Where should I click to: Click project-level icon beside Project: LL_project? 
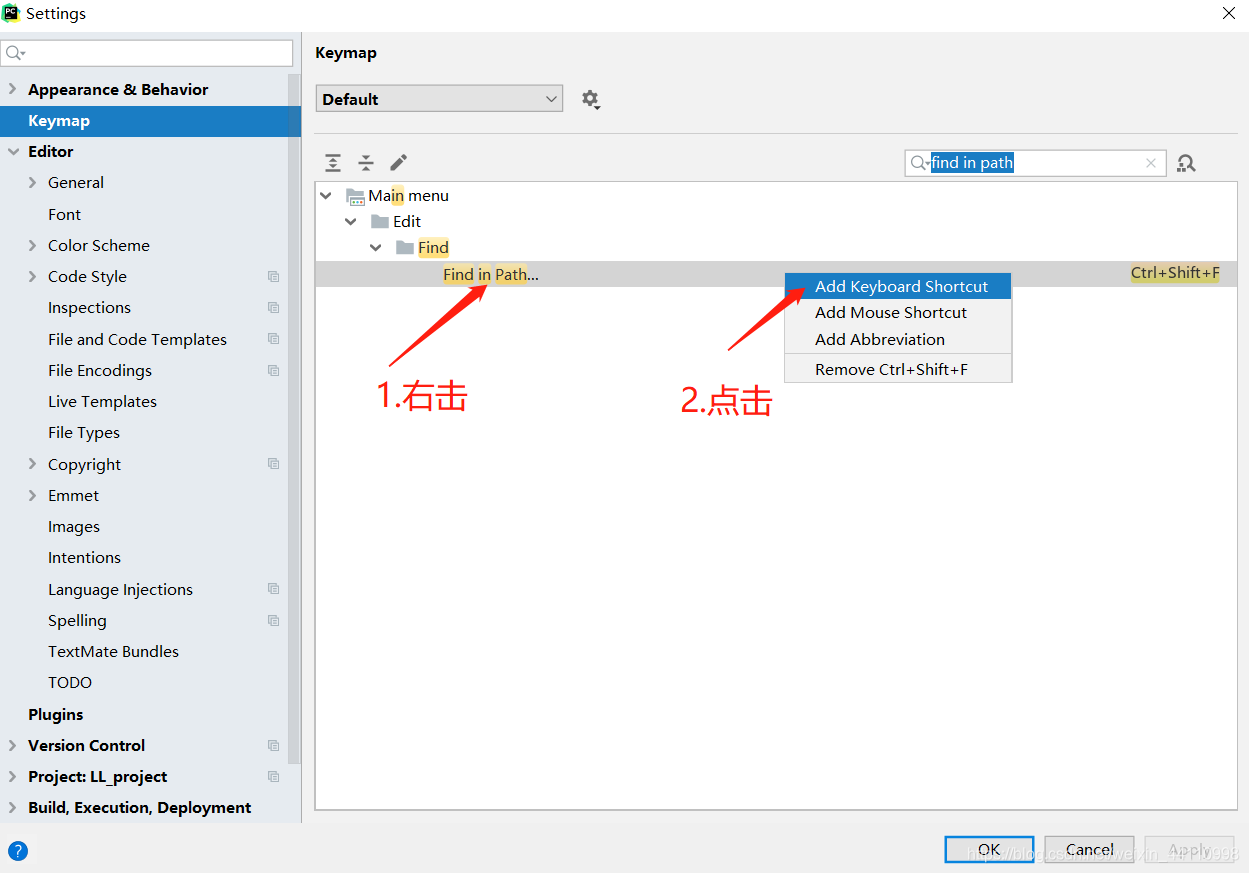(x=273, y=776)
